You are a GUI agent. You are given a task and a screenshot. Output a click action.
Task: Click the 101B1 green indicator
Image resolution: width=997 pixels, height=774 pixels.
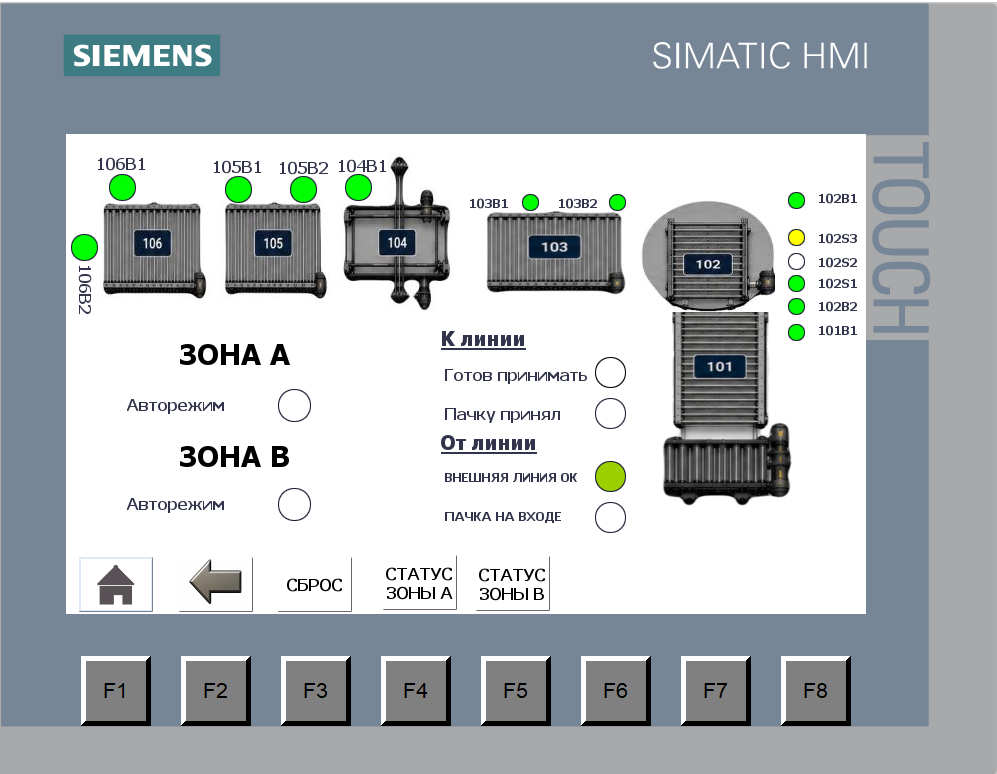[796, 332]
